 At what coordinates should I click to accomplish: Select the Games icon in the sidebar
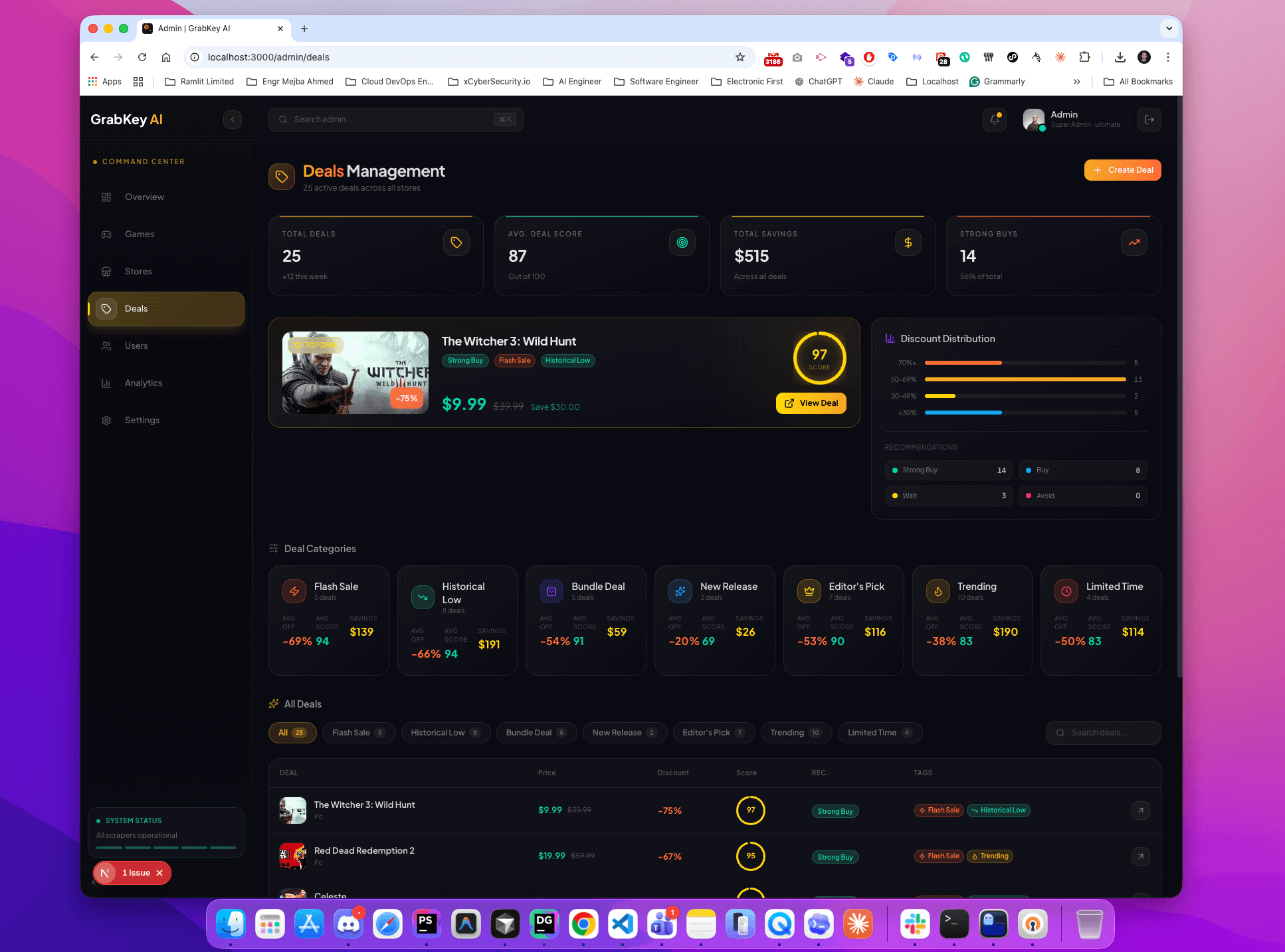pos(106,234)
